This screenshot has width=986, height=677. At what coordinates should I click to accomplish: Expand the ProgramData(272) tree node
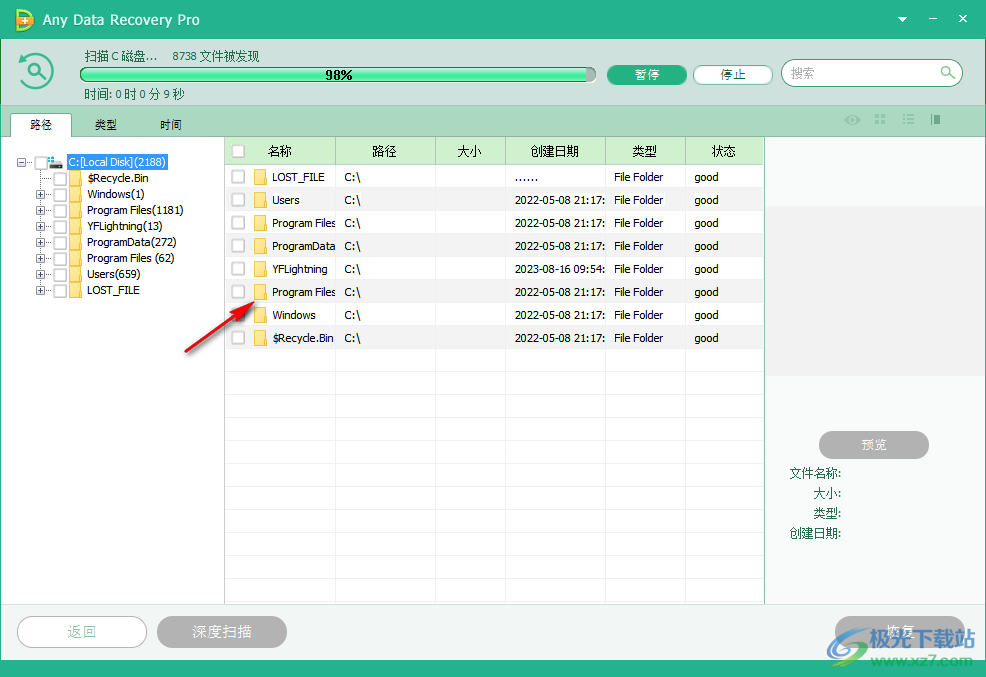point(40,242)
